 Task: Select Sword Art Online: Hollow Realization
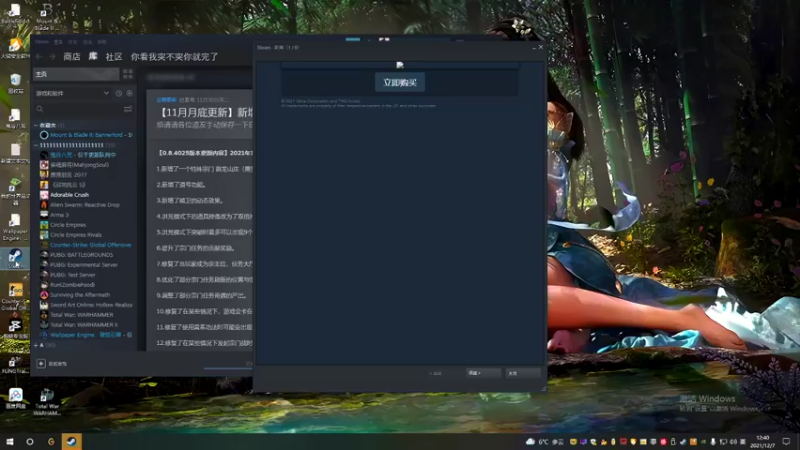91,305
